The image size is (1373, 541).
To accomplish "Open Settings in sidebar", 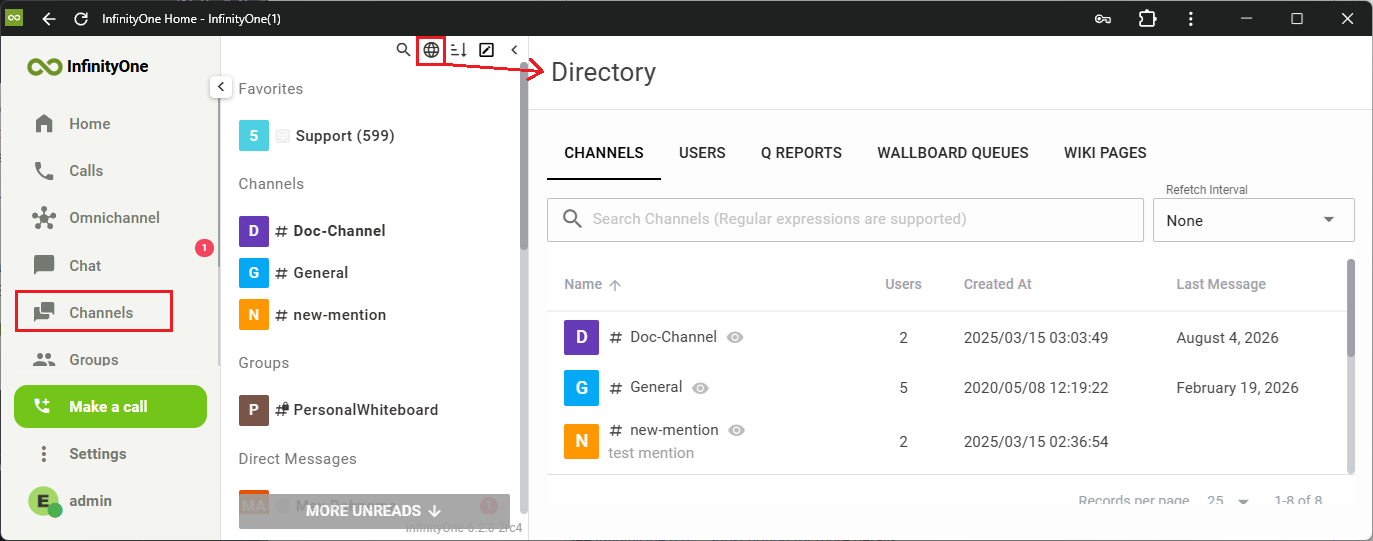I will click(x=97, y=454).
